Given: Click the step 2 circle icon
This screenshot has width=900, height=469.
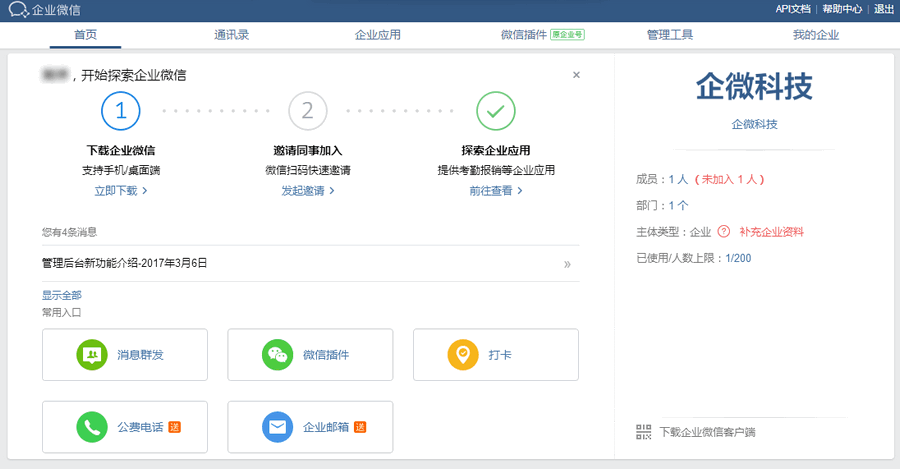Looking at the screenshot, I should [308, 111].
